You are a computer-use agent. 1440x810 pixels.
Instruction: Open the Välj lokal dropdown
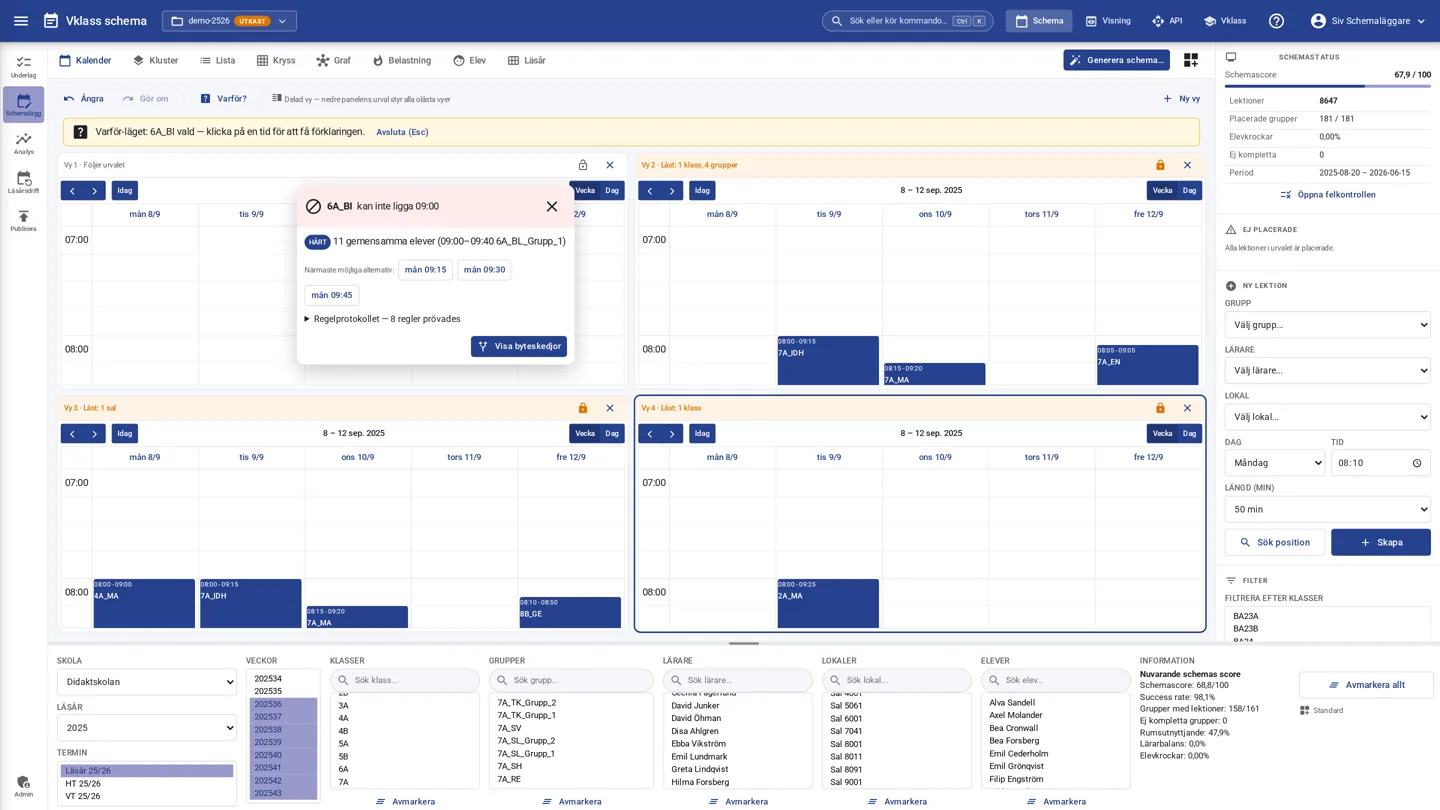pyautogui.click(x=1327, y=417)
